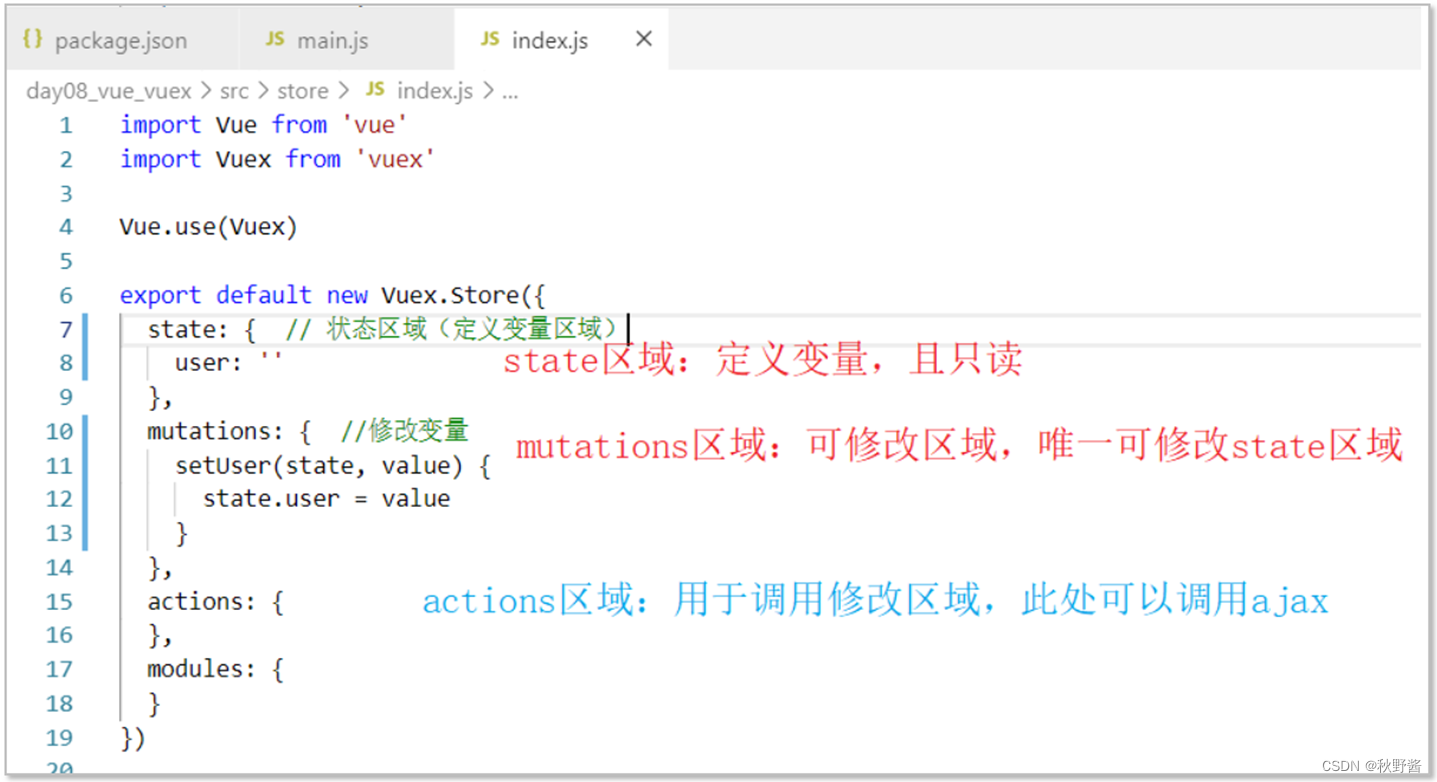
Task: Close the index.js editor tab
Action: (643, 38)
